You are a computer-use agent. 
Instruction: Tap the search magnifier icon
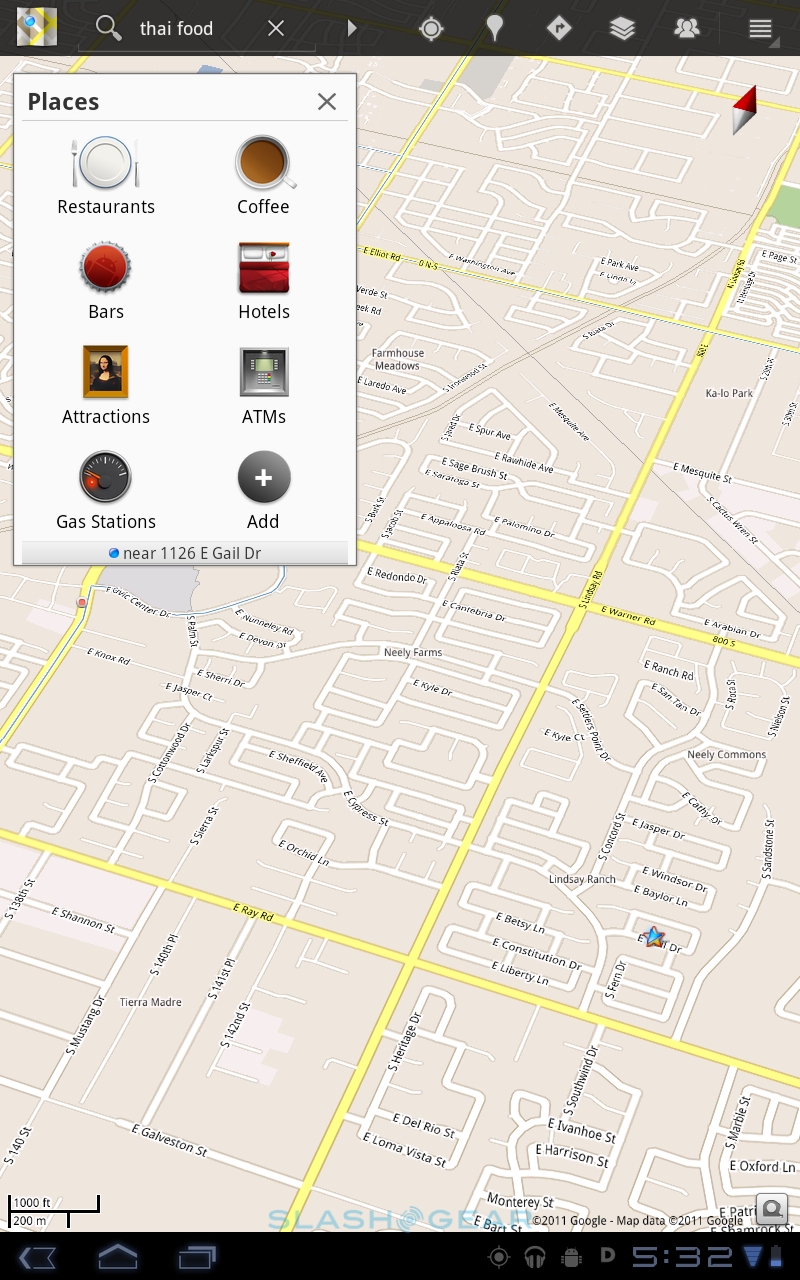tap(108, 27)
